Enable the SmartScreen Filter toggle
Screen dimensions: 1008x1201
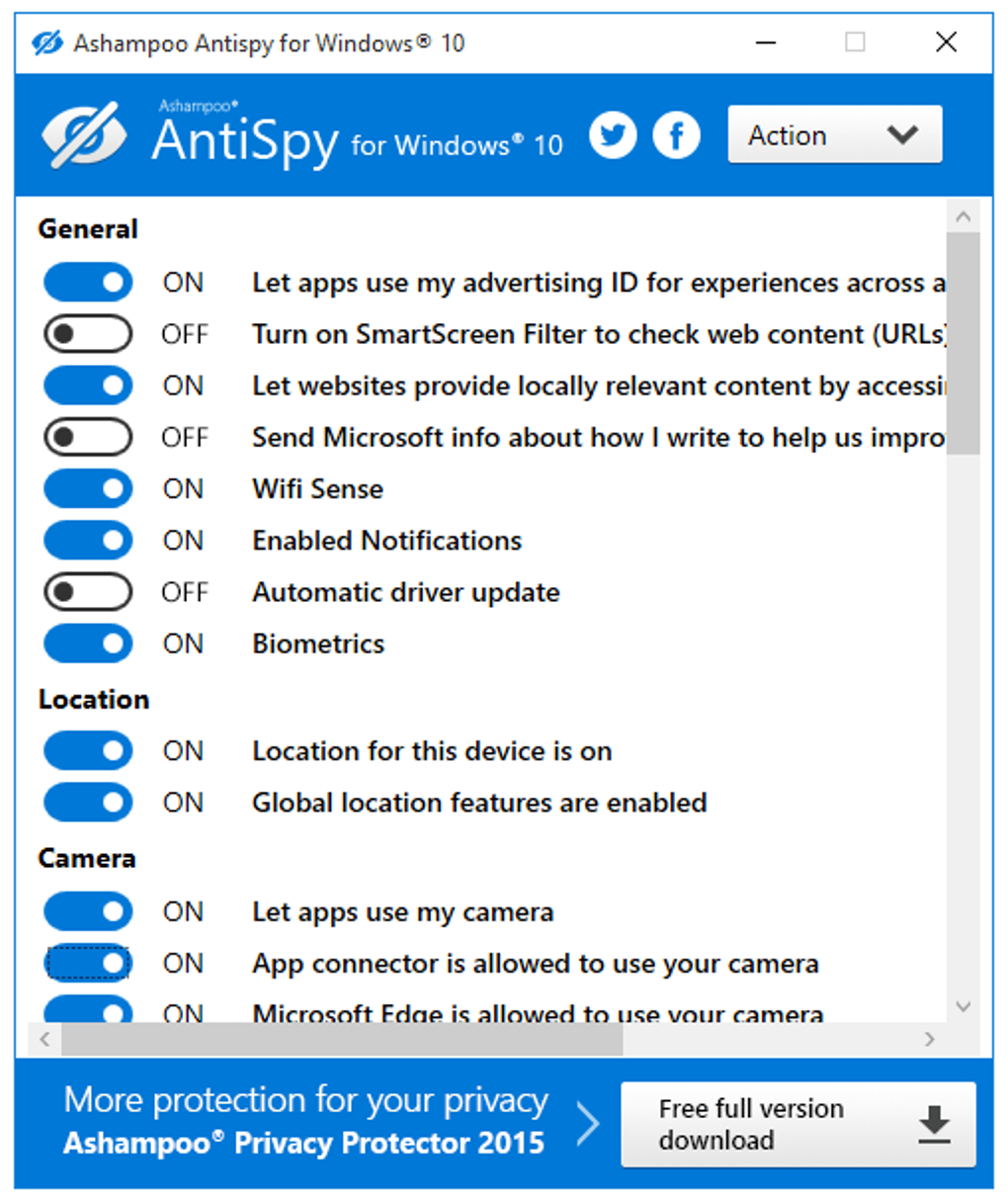[88, 334]
